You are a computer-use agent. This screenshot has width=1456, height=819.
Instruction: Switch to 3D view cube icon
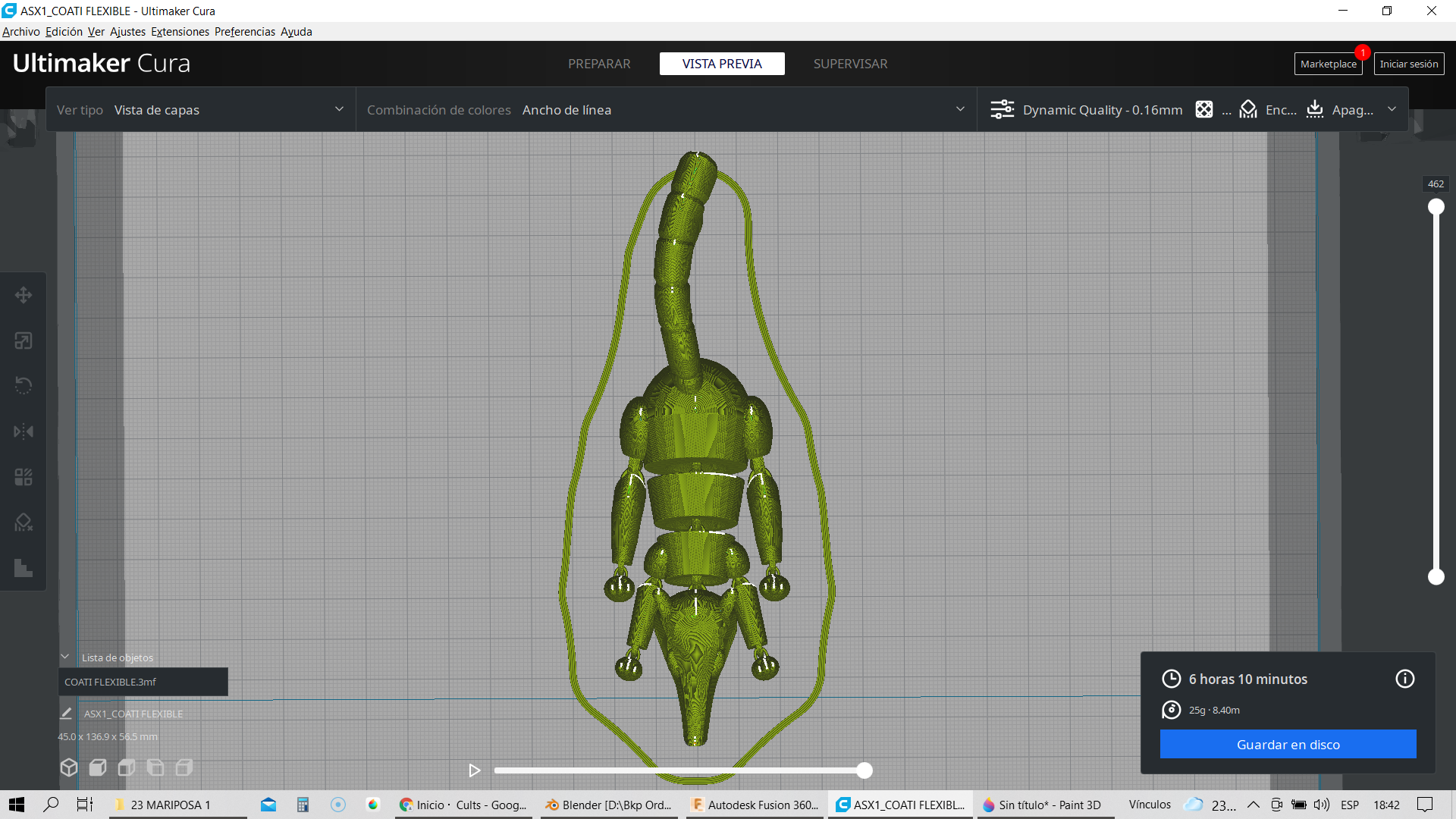click(x=69, y=767)
